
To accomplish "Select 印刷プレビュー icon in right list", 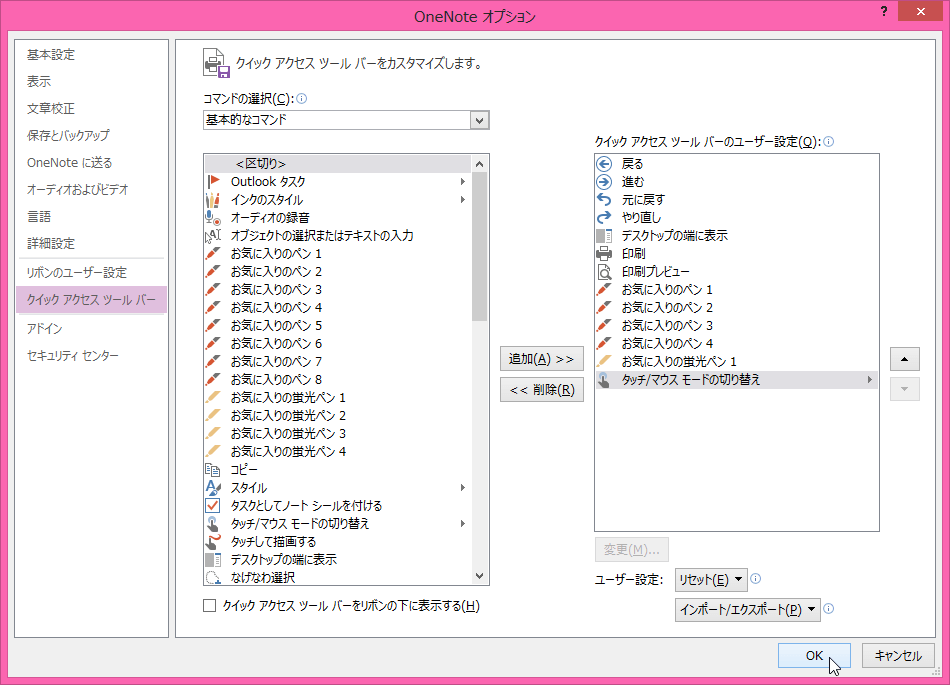I will [604, 271].
